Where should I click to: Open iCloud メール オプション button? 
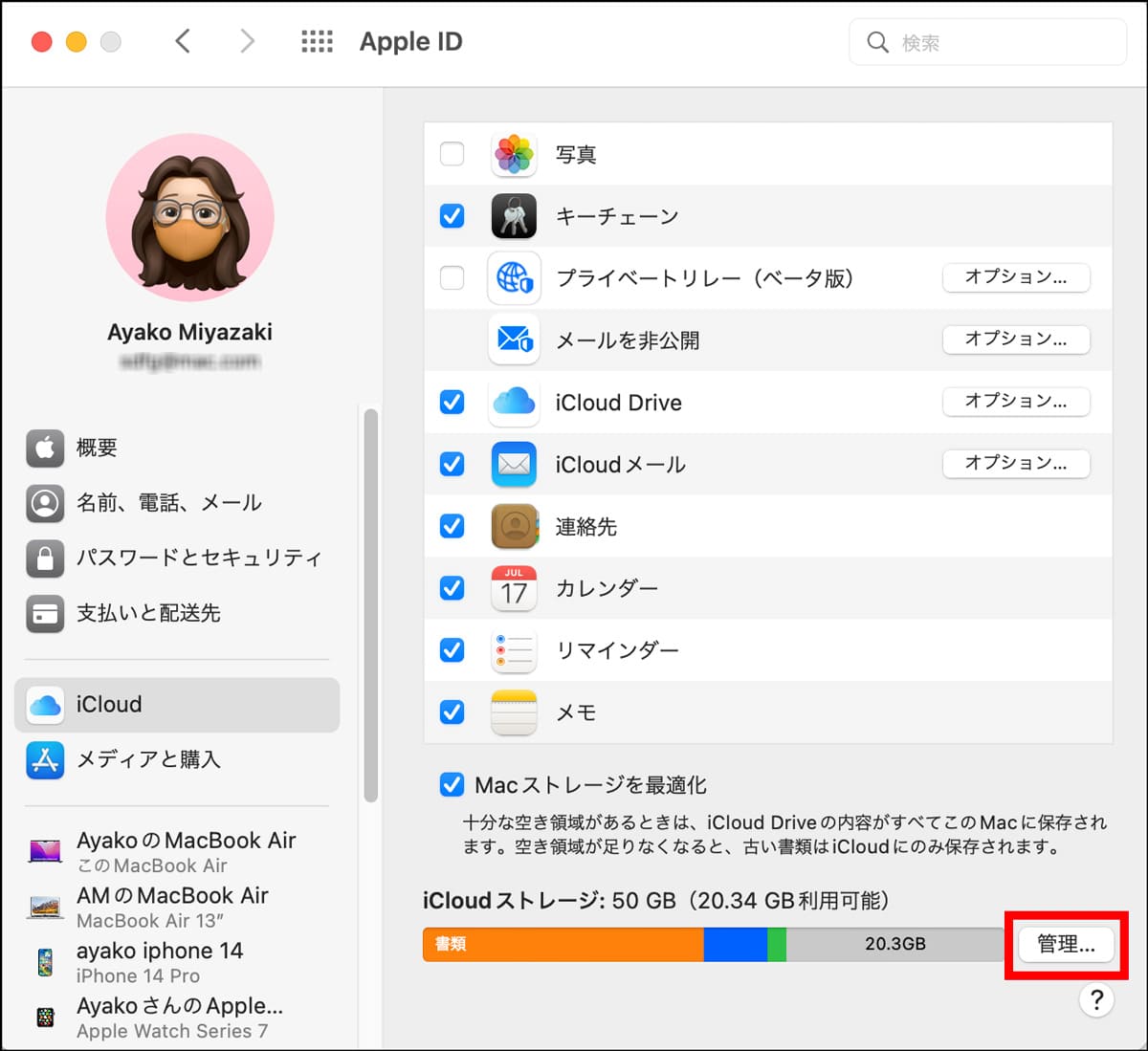pyautogui.click(x=1016, y=464)
